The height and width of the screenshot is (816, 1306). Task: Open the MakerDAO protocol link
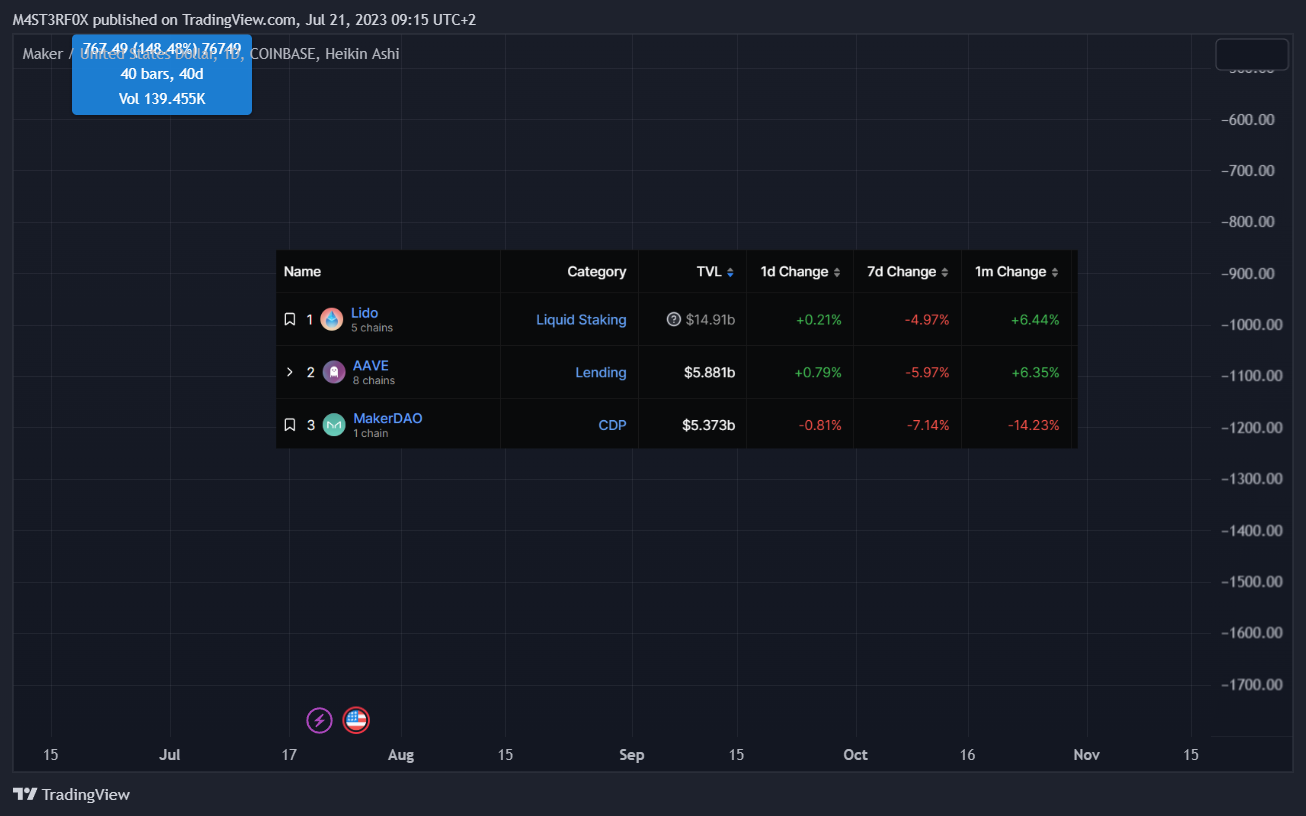click(388, 418)
